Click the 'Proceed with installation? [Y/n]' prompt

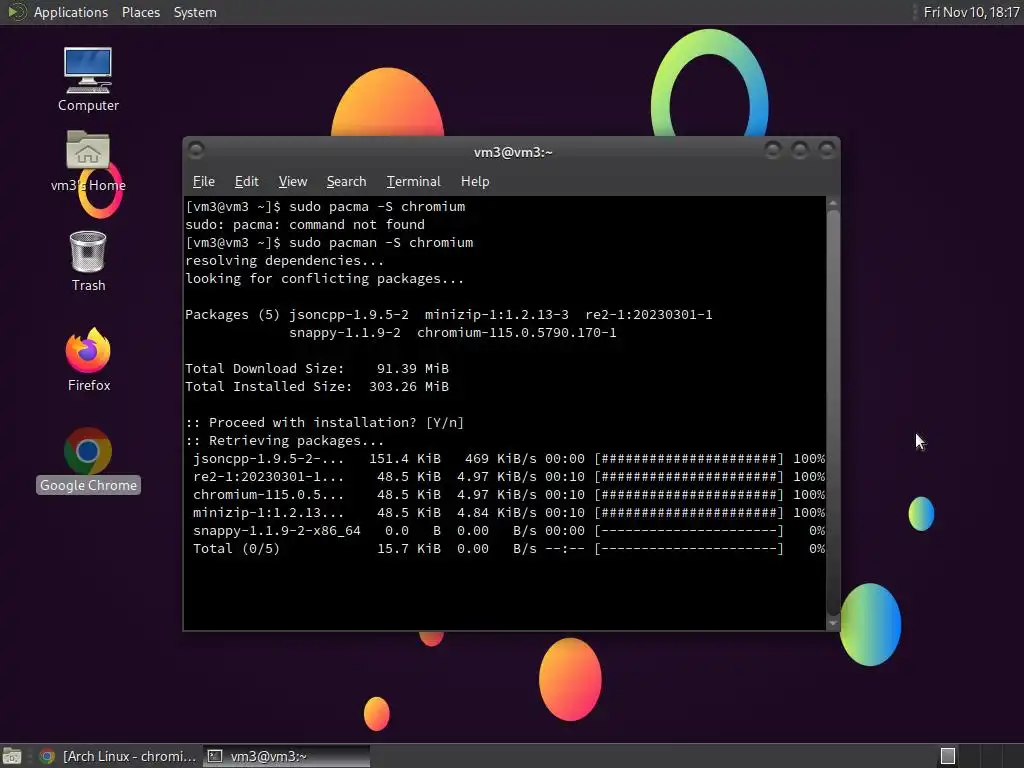click(325, 423)
